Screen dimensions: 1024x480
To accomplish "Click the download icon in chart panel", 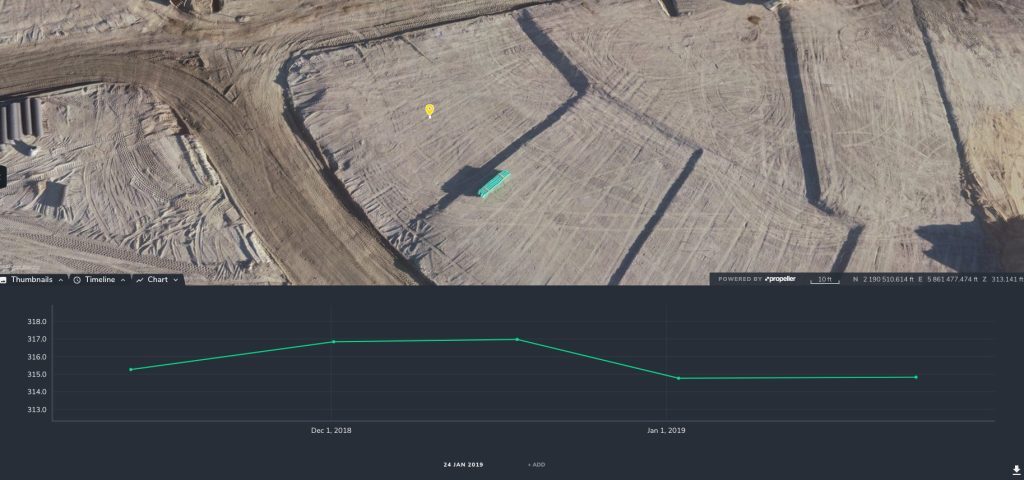I will click(1016, 470).
